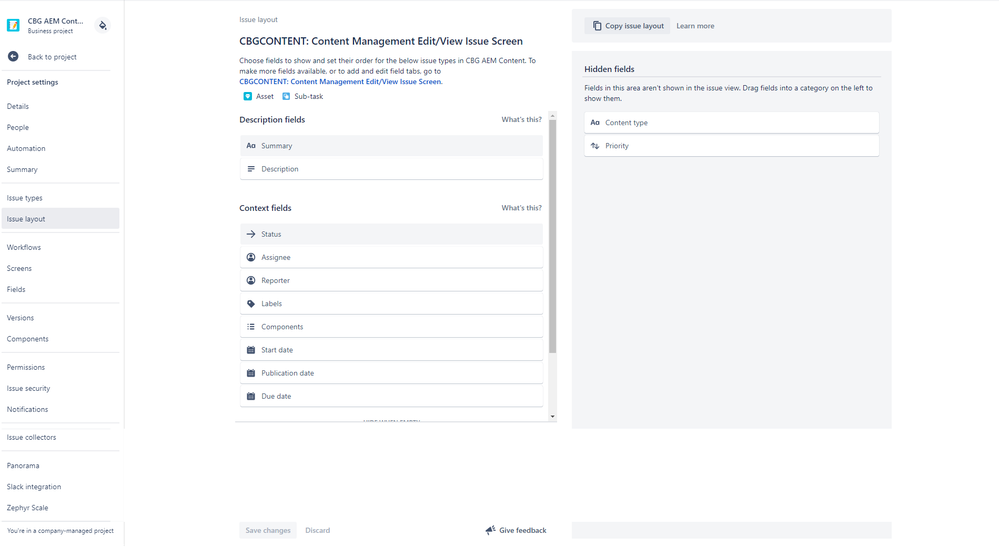The image size is (999, 547).
Task: Select Issue layout in the sidebar
Action: click(x=59, y=218)
